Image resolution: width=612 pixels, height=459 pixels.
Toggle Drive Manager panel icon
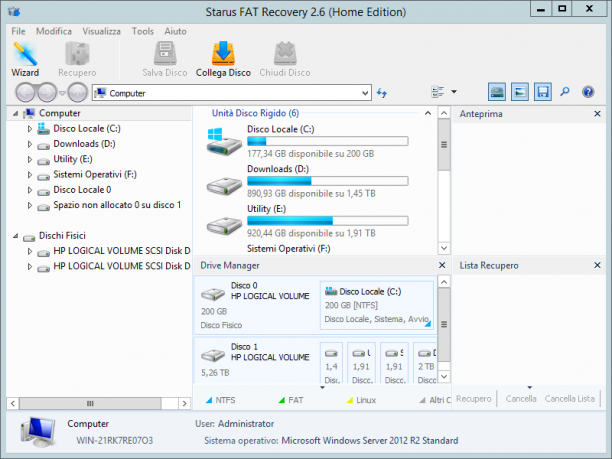coord(497,92)
